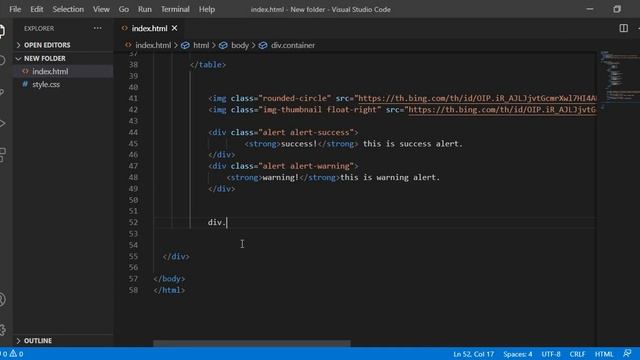Click "this is warning alert." text
Image resolution: width=640 pixels, height=360 pixels.
pos(390,178)
